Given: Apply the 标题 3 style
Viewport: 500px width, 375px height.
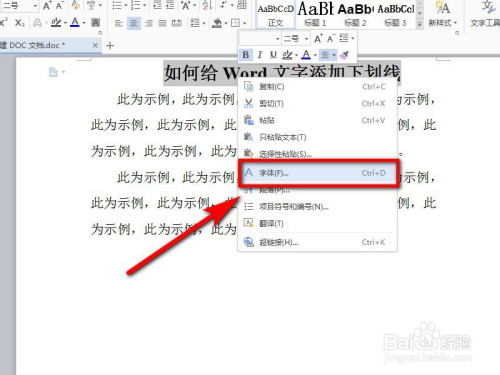Looking at the screenshot, I should [x=396, y=15].
